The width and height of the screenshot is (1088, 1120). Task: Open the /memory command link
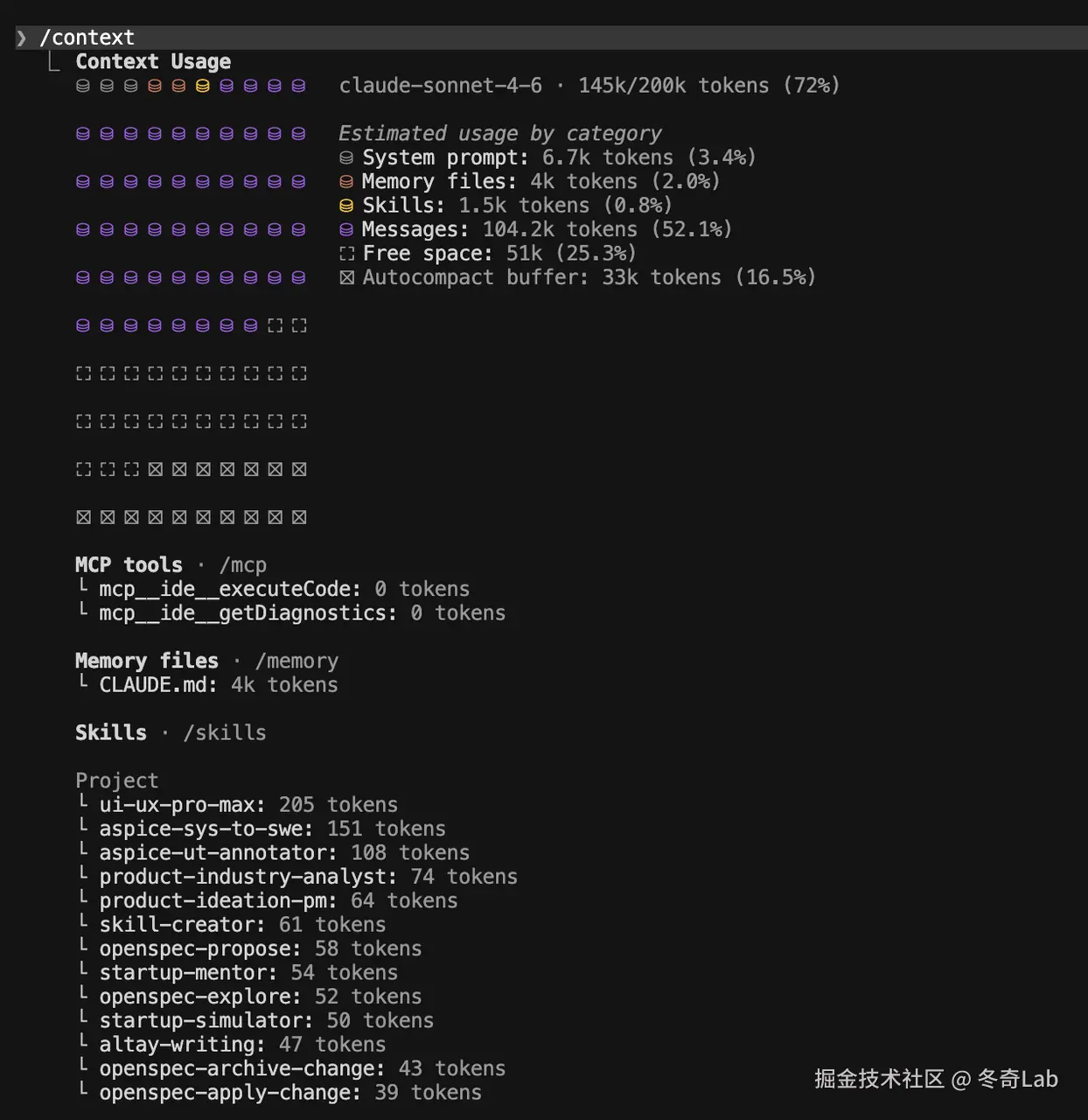click(296, 661)
